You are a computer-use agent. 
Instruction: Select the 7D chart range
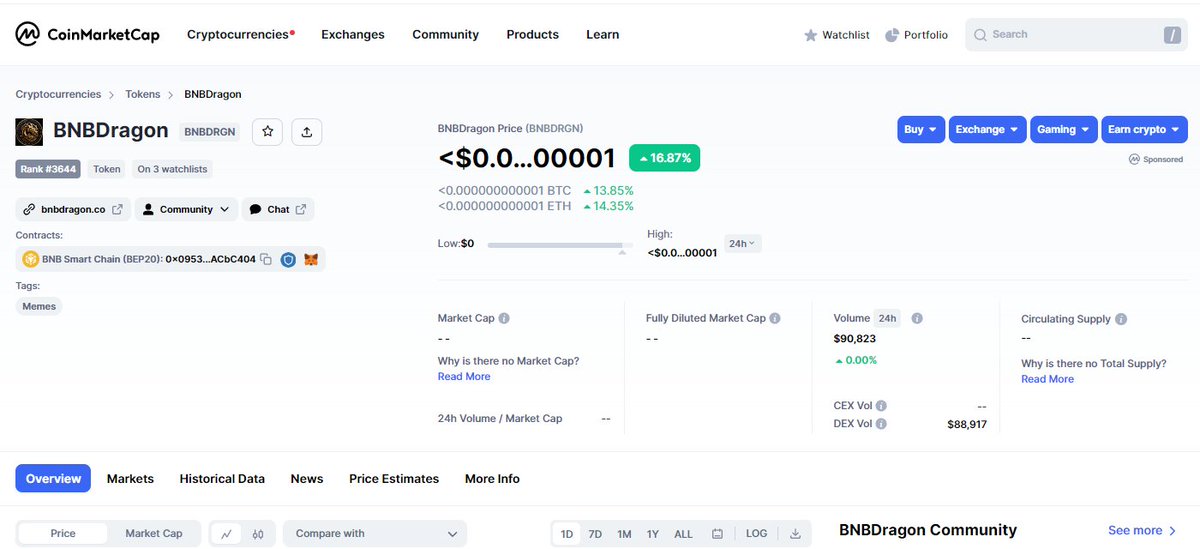(595, 534)
